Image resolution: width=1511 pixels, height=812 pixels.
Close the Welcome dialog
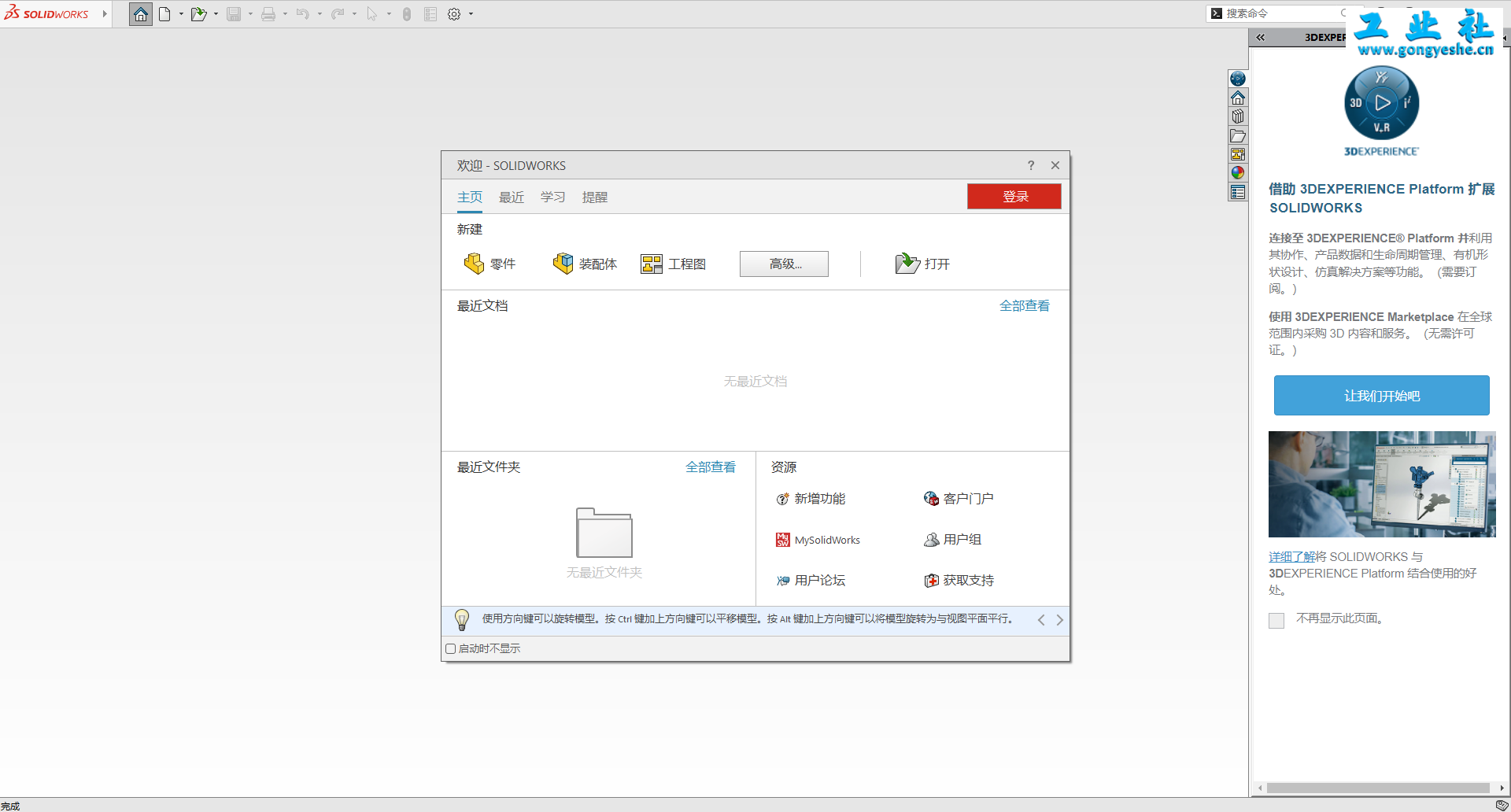coord(1055,165)
